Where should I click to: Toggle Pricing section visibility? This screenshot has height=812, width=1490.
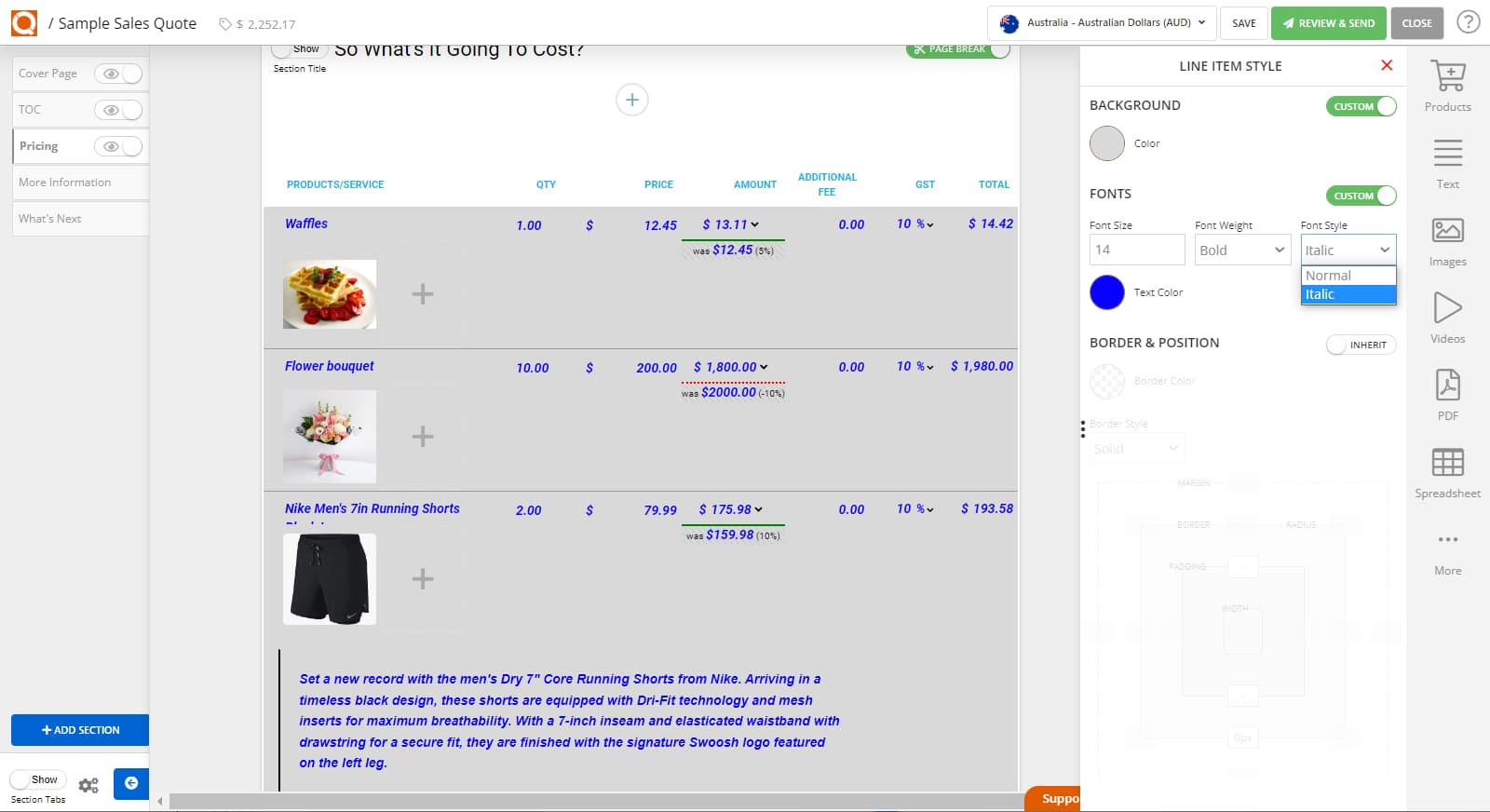coord(118,146)
